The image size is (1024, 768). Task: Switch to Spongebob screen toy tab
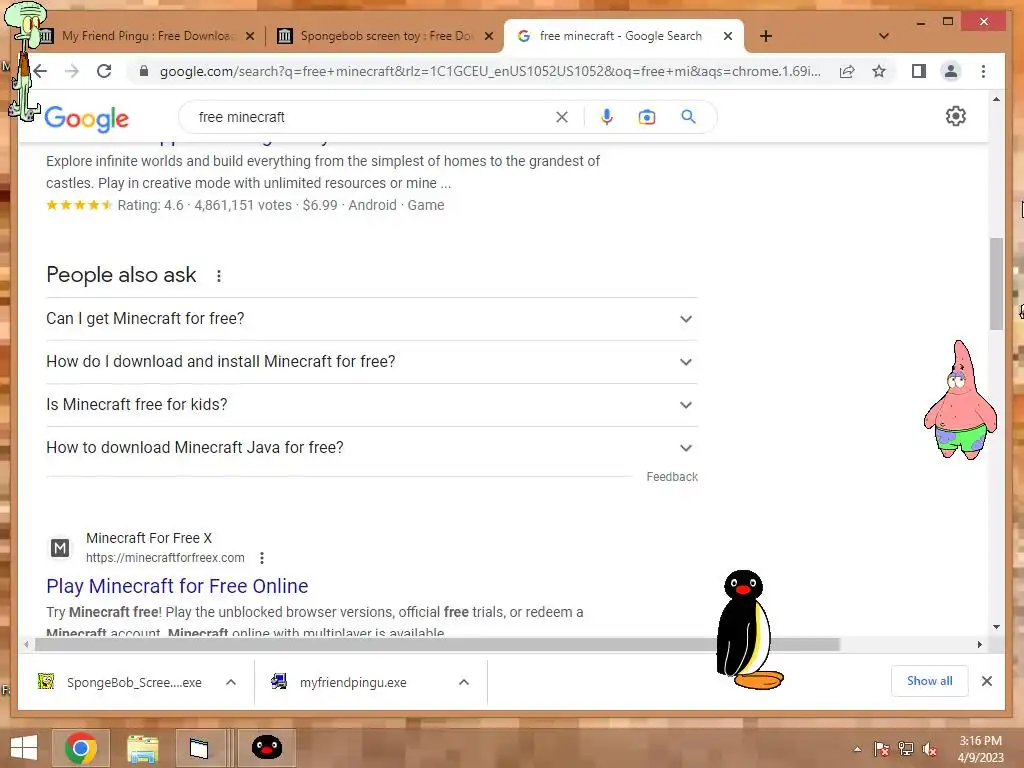[385, 36]
